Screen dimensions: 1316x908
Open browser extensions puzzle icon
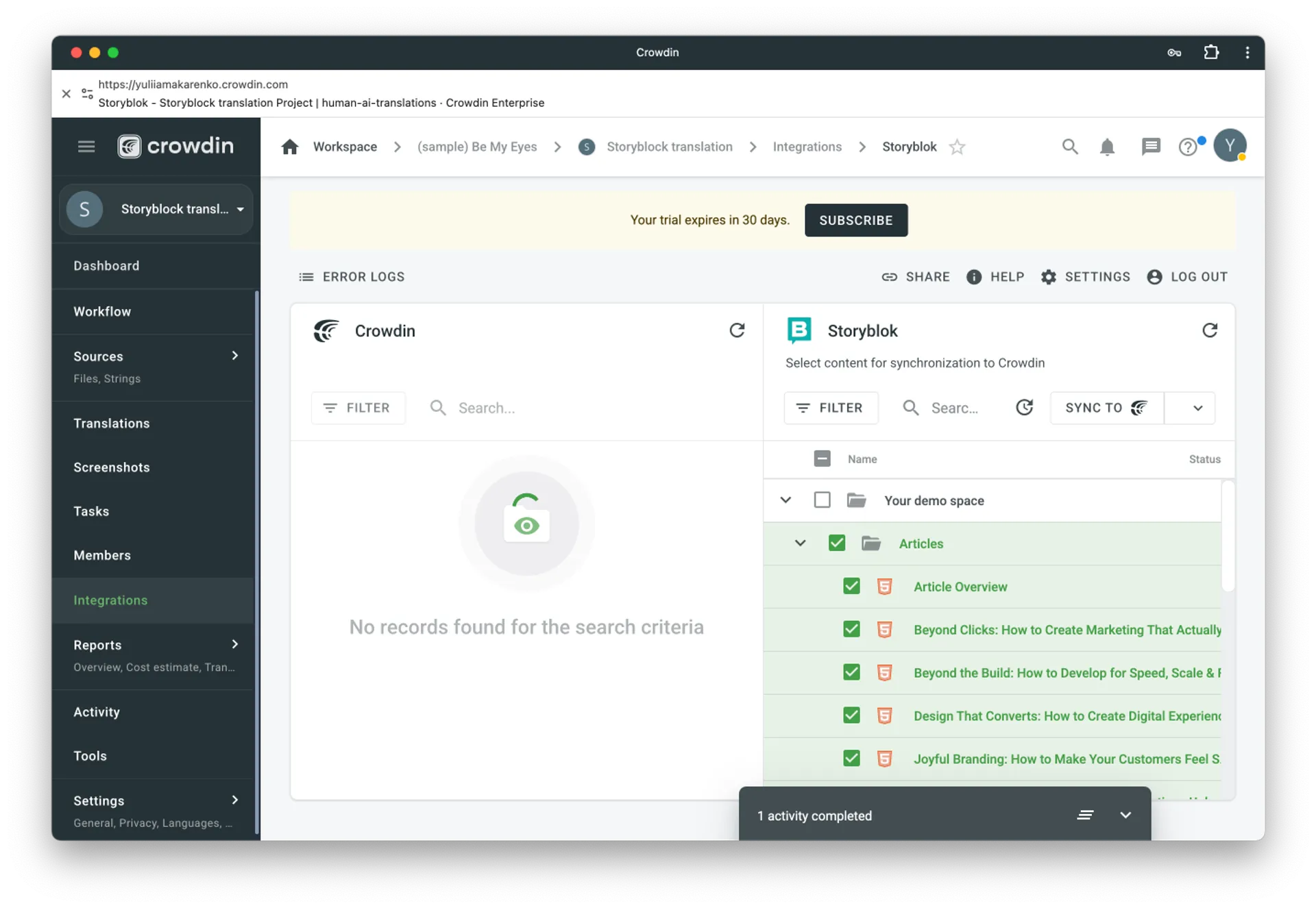[x=1211, y=52]
